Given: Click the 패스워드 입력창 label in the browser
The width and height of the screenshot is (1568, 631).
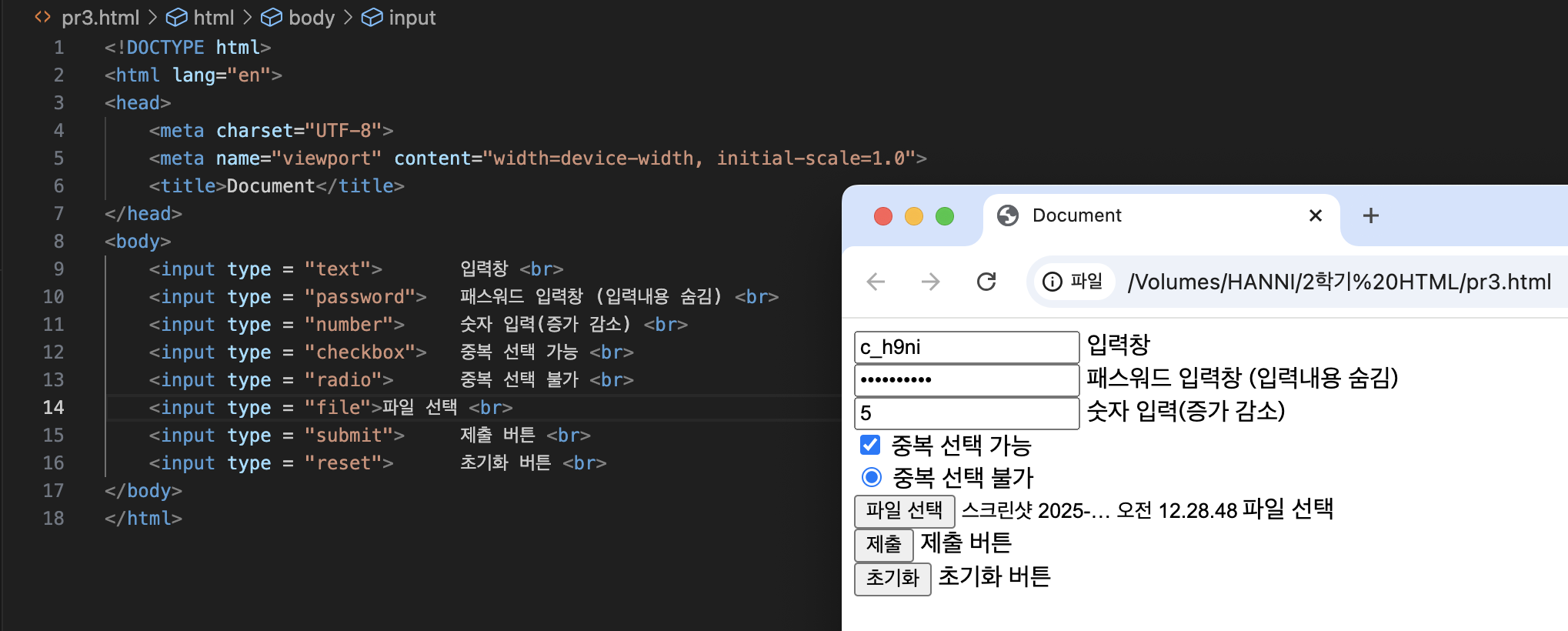Looking at the screenshot, I should click(x=1242, y=378).
